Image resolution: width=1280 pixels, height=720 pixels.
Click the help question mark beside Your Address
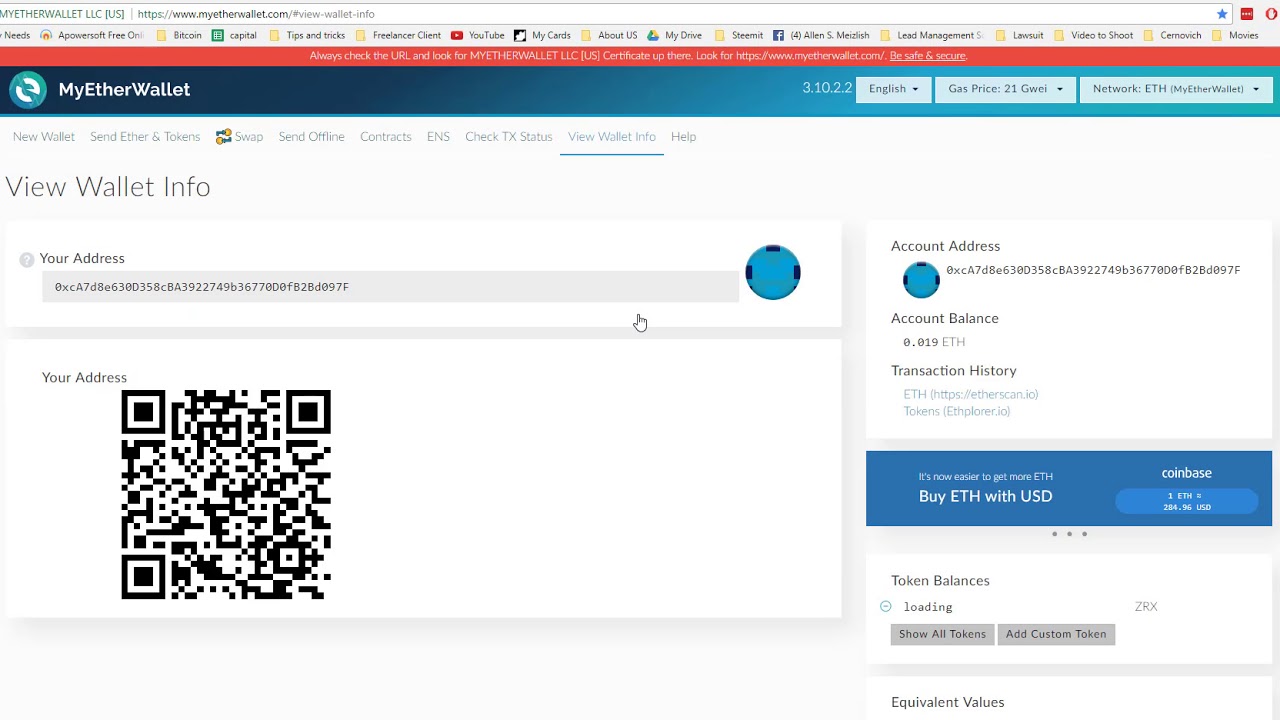pyautogui.click(x=27, y=259)
